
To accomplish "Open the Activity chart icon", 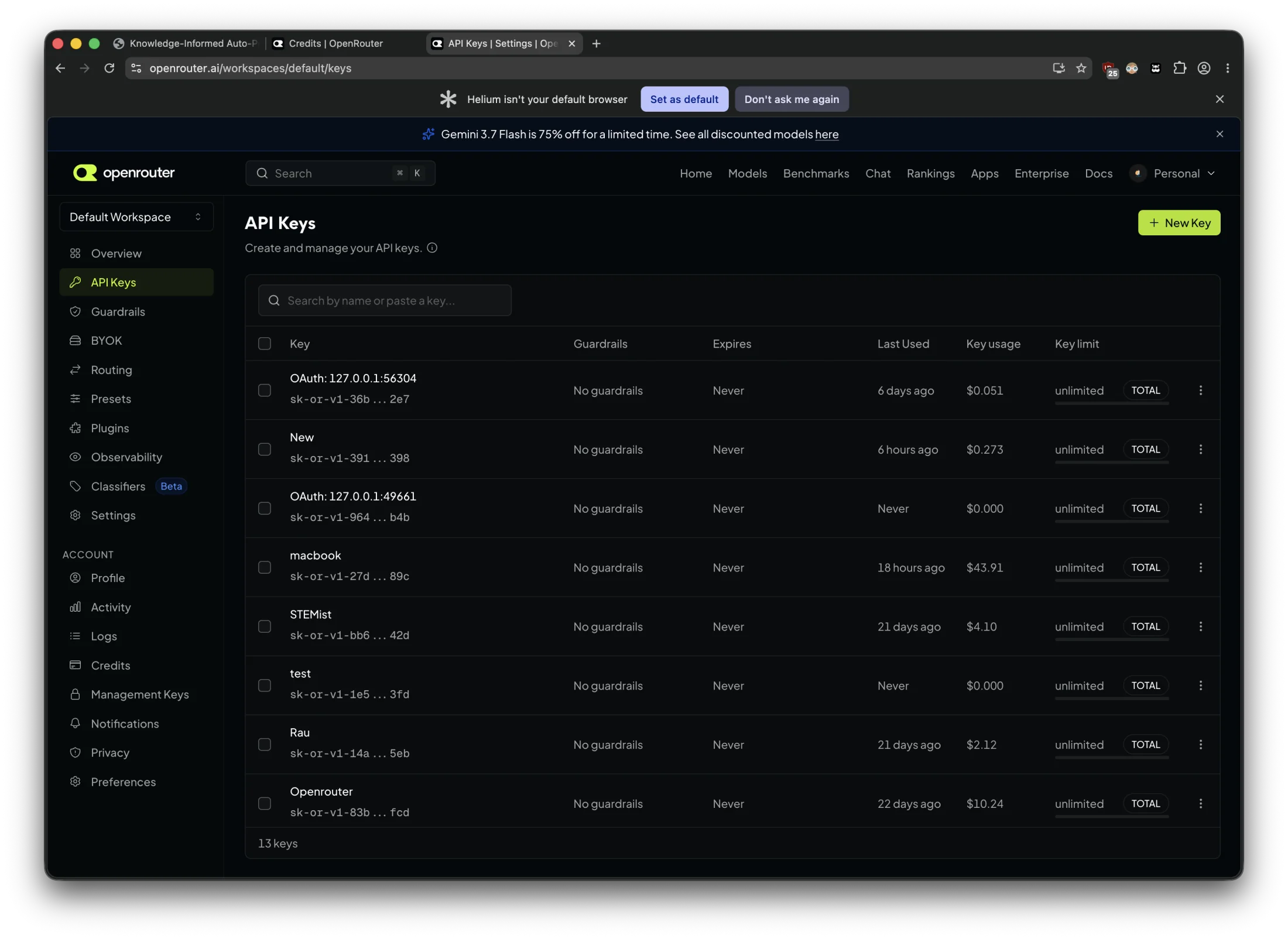I will [x=75, y=607].
